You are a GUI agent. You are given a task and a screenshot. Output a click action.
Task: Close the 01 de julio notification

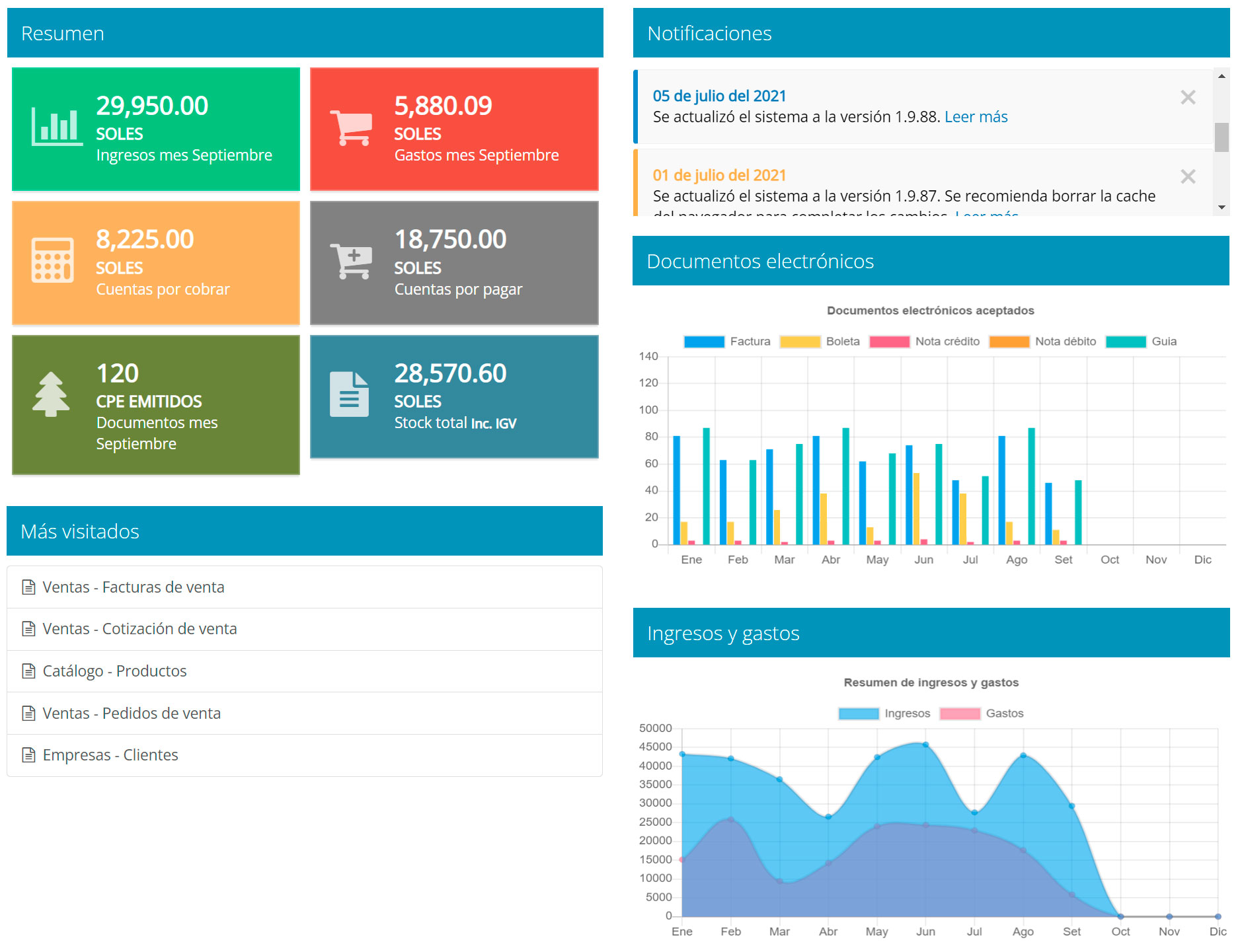click(x=1188, y=176)
